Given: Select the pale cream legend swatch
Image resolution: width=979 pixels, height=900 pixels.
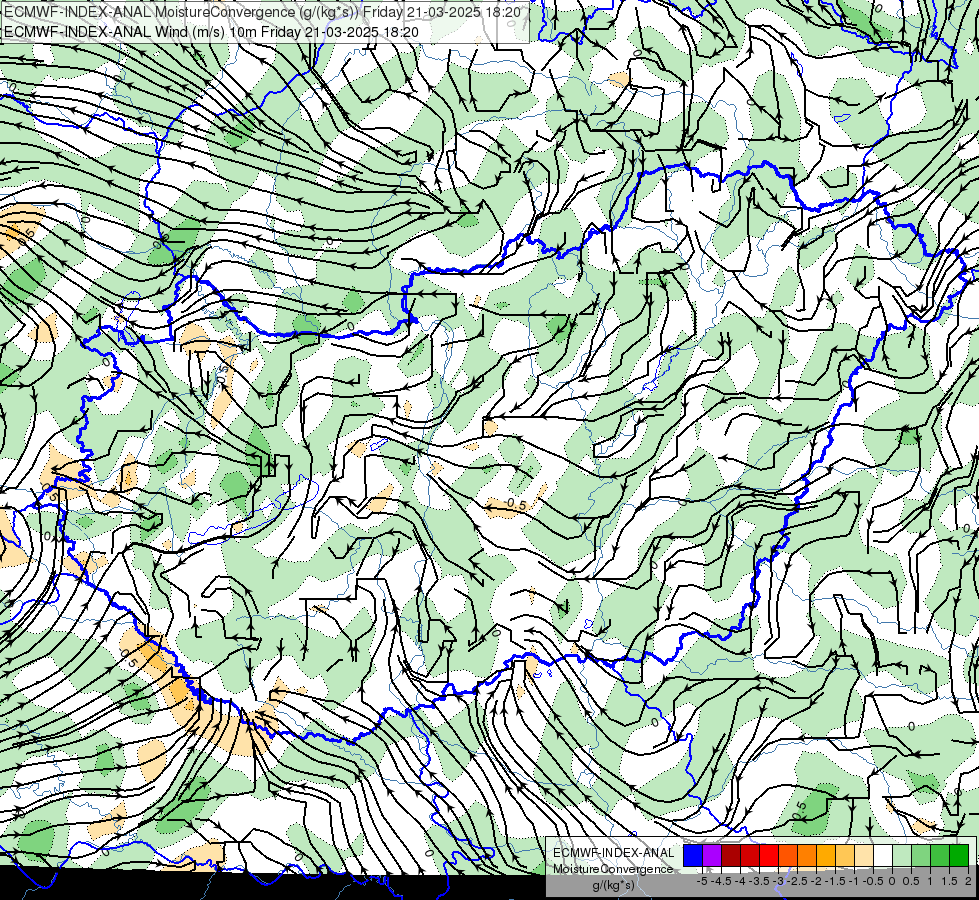Looking at the screenshot, I should (x=864, y=856).
